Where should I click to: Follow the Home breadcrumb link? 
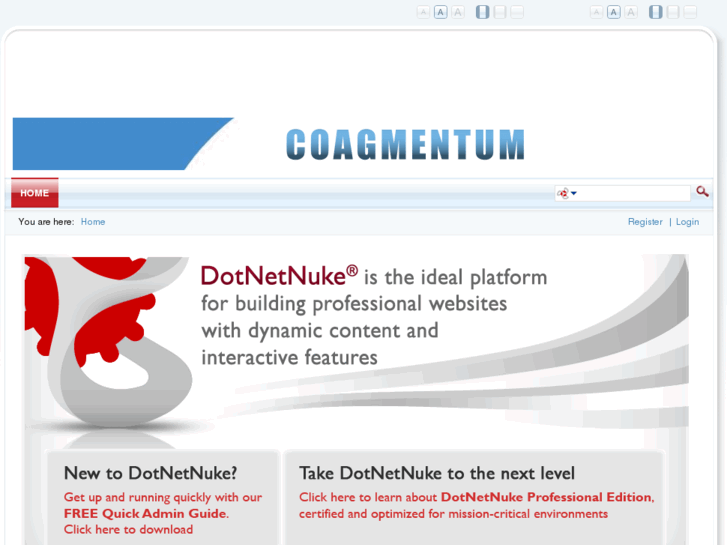tap(93, 222)
